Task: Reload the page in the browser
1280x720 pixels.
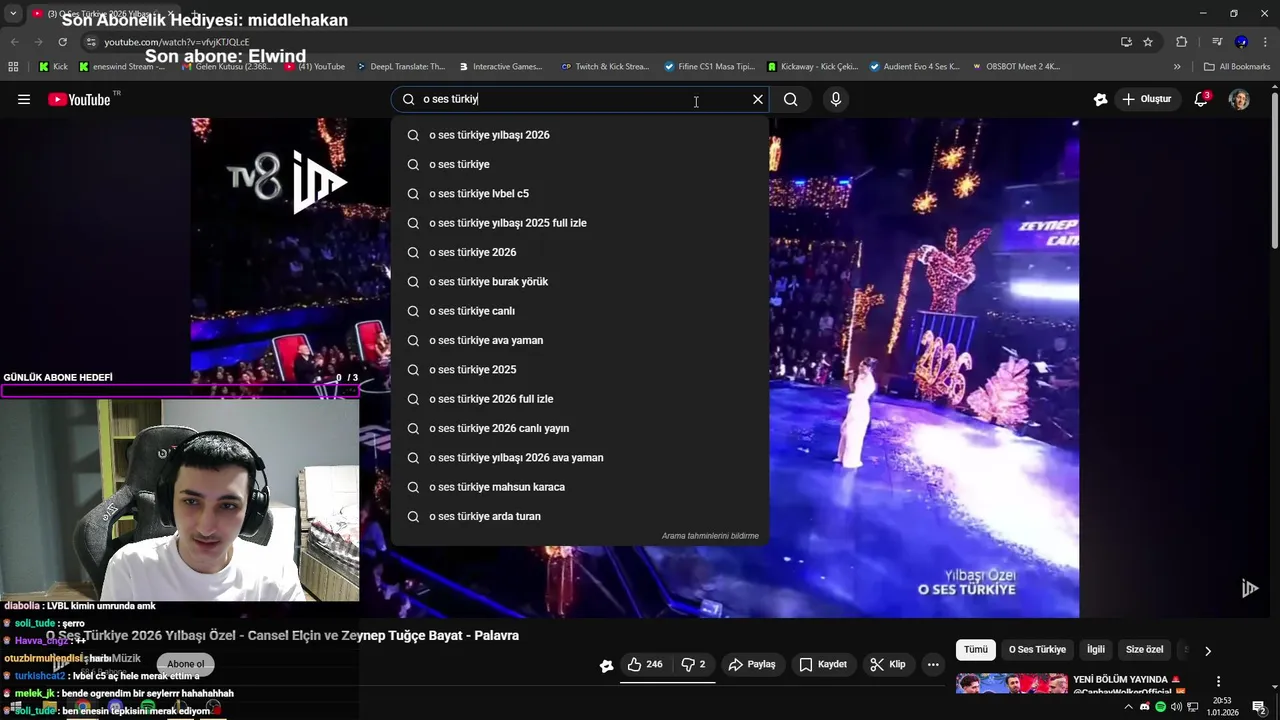Action: tap(62, 42)
